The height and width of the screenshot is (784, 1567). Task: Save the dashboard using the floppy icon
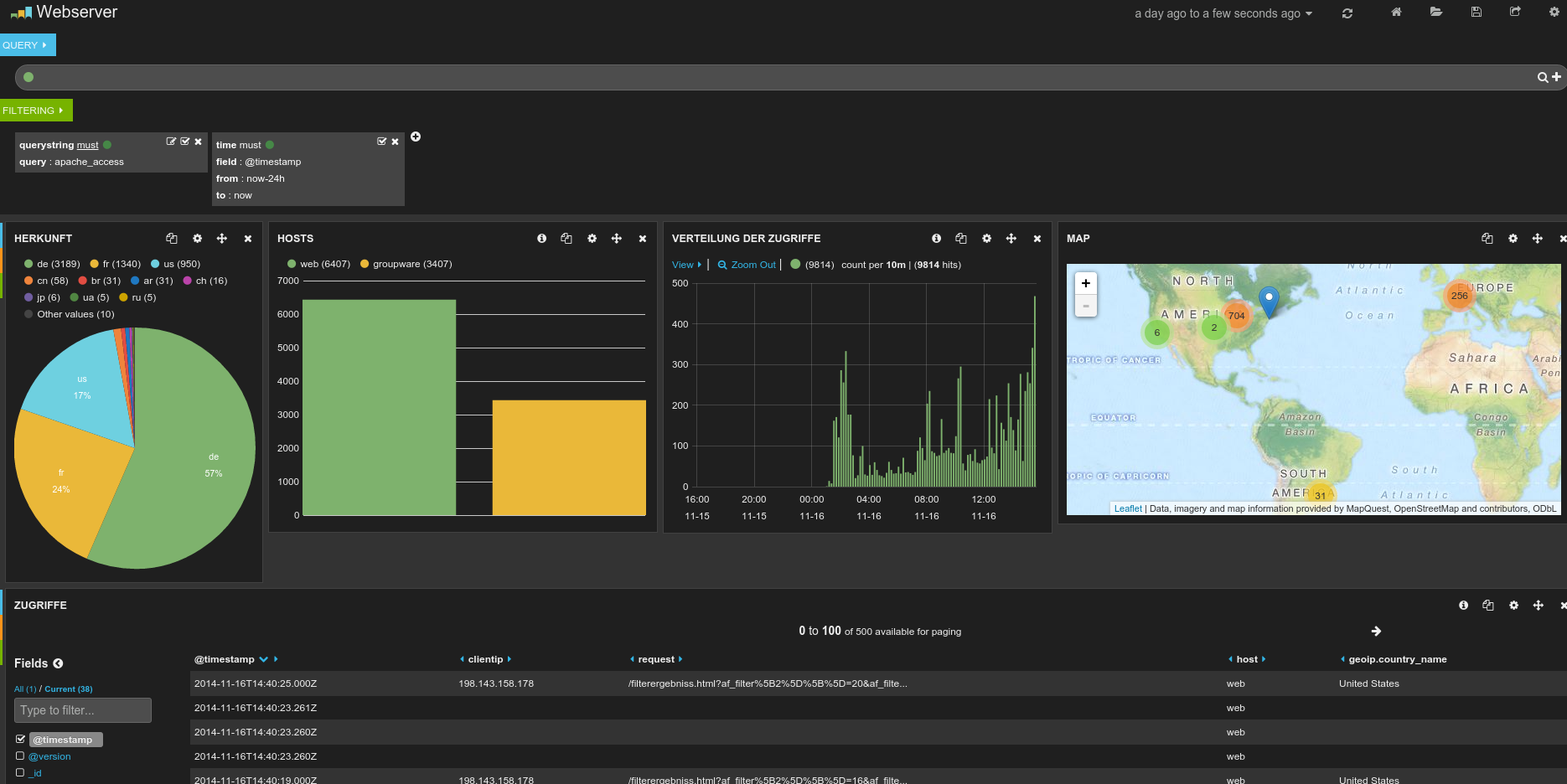[1476, 12]
